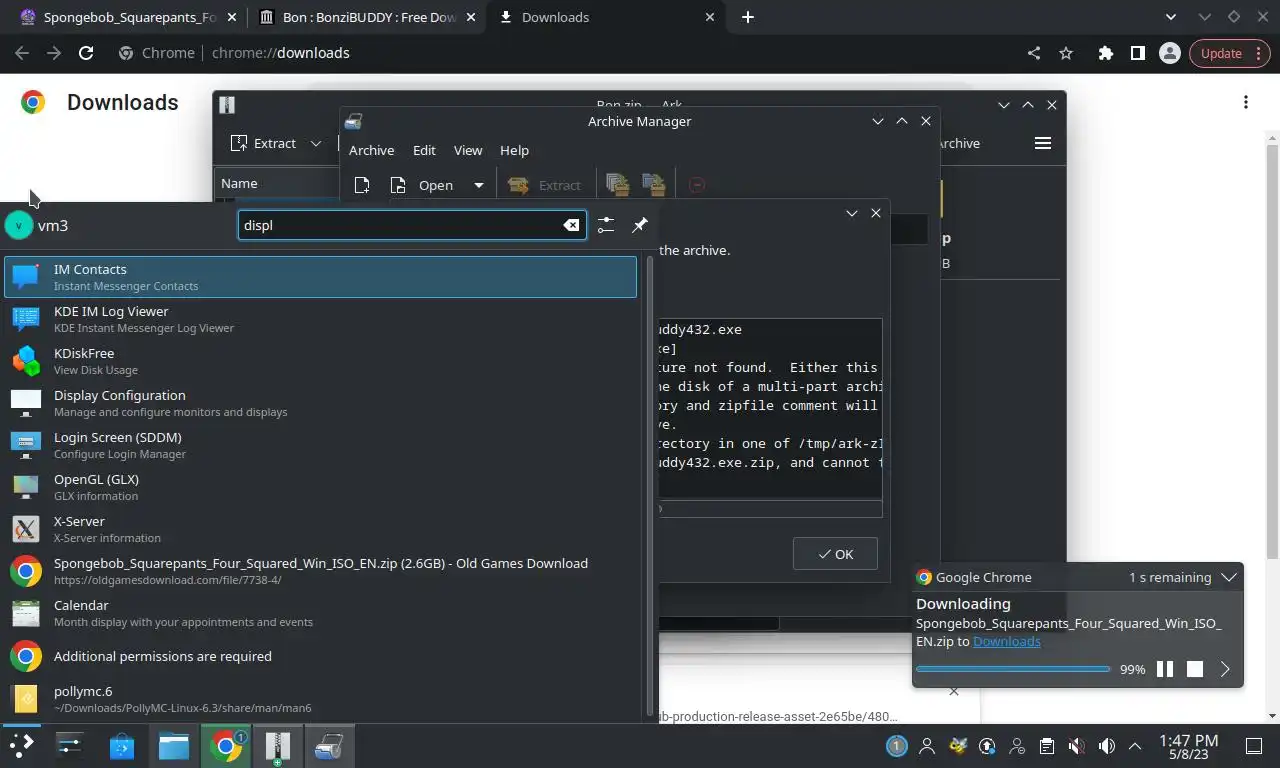Open Chrome profile avatar

click(x=1169, y=53)
